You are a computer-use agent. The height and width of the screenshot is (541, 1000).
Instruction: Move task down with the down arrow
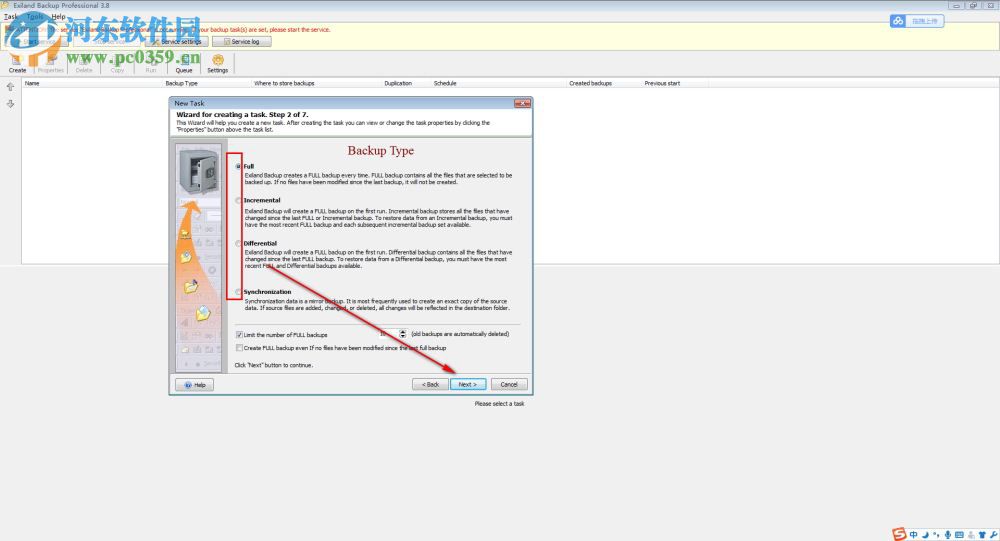click(x=10, y=103)
